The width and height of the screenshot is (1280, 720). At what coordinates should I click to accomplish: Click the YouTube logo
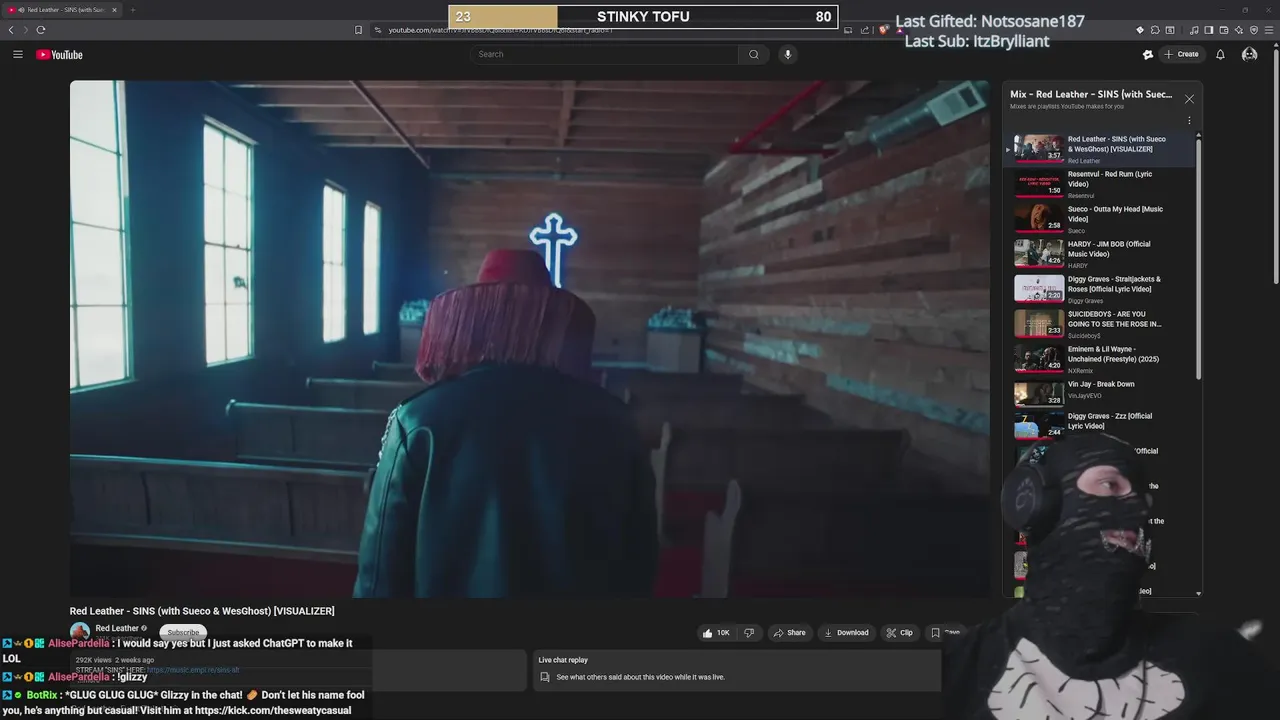60,54
